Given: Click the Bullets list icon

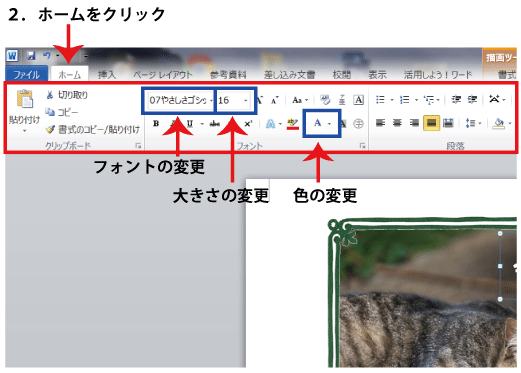Looking at the screenshot, I should pyautogui.click(x=380, y=100).
